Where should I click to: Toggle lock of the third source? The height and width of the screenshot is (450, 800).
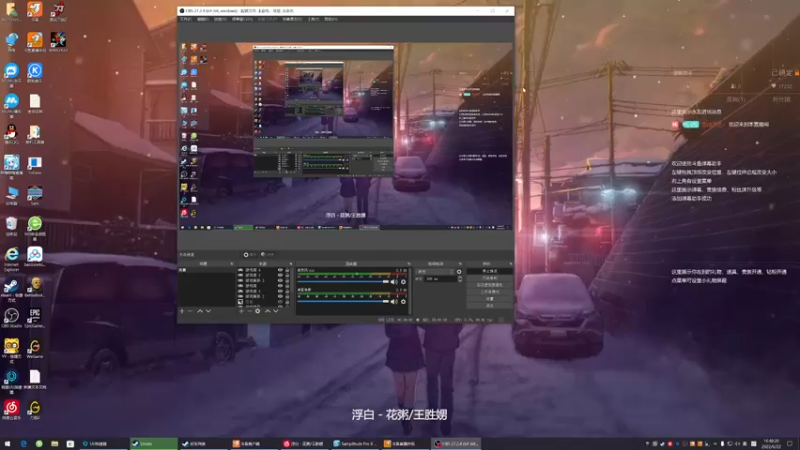[x=287, y=281]
